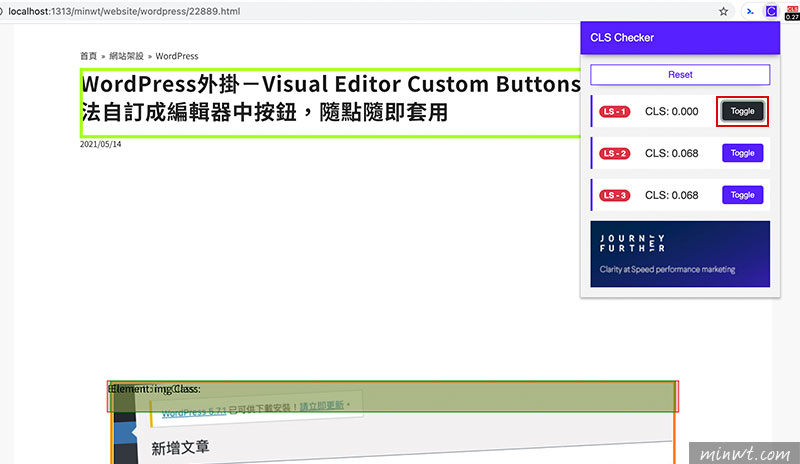Image resolution: width=800 pixels, height=464 pixels.
Task: Open the WordPress breadcrumb link
Action: (177, 56)
